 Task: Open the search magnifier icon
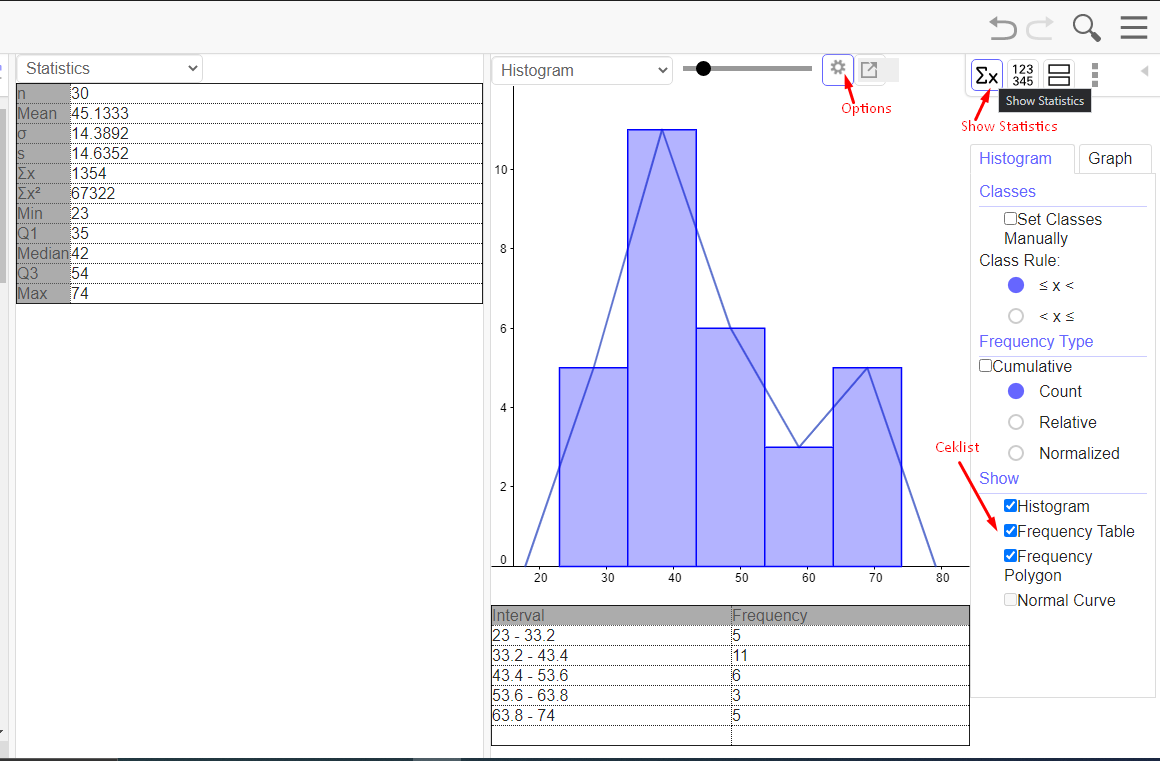tap(1086, 28)
